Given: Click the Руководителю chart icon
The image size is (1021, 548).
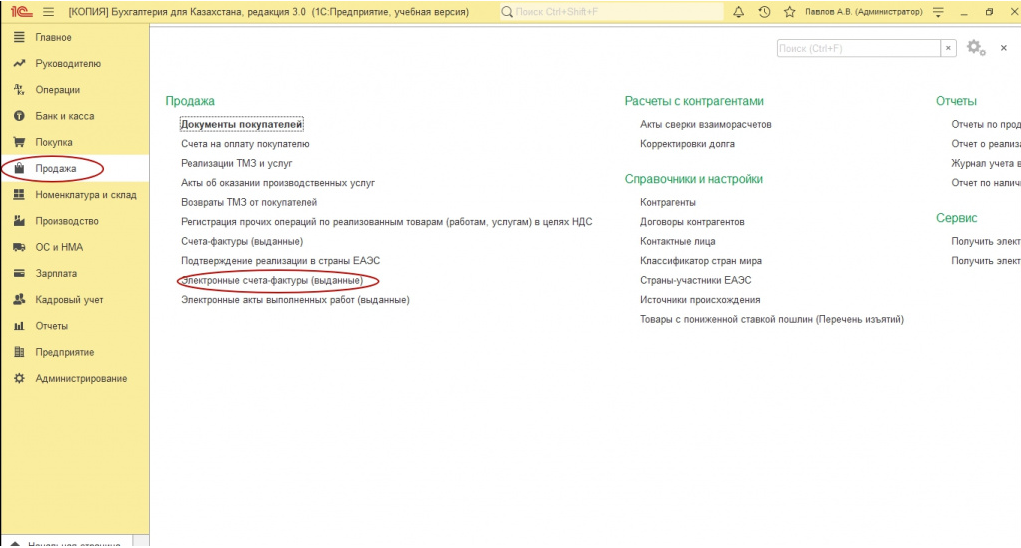Looking at the screenshot, I should pos(18,64).
